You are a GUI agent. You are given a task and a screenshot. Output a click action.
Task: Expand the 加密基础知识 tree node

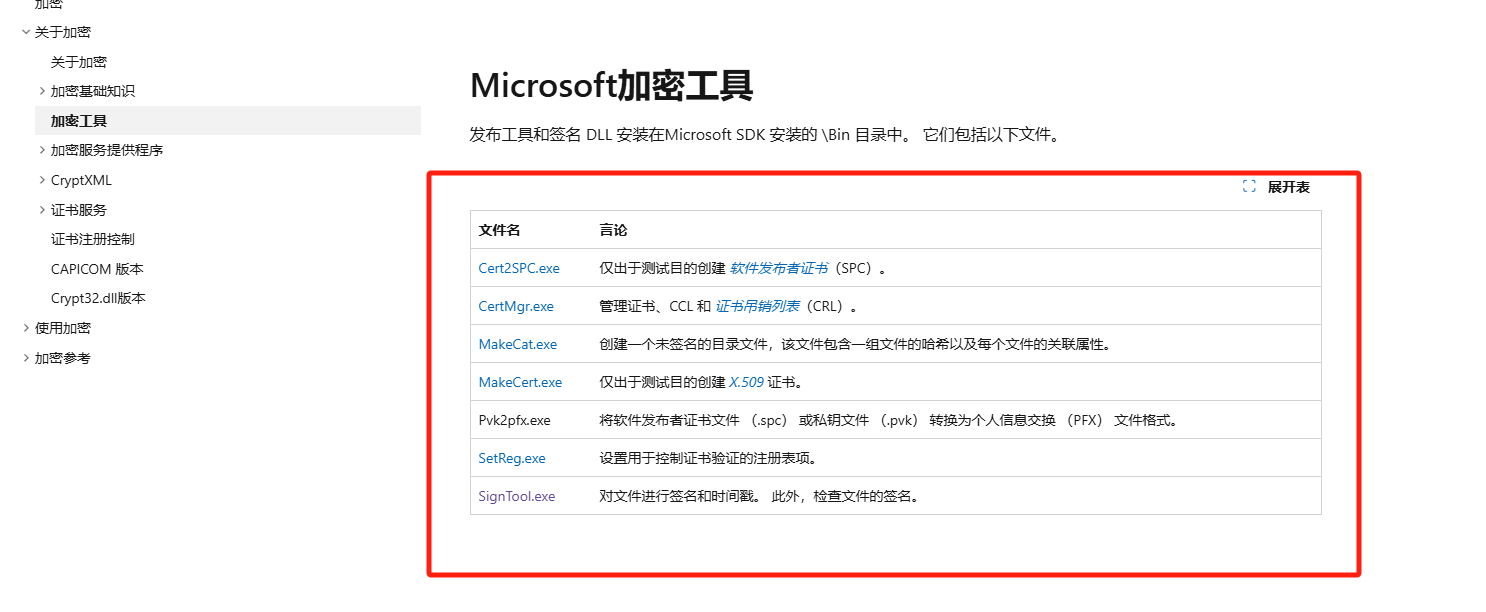(42, 91)
